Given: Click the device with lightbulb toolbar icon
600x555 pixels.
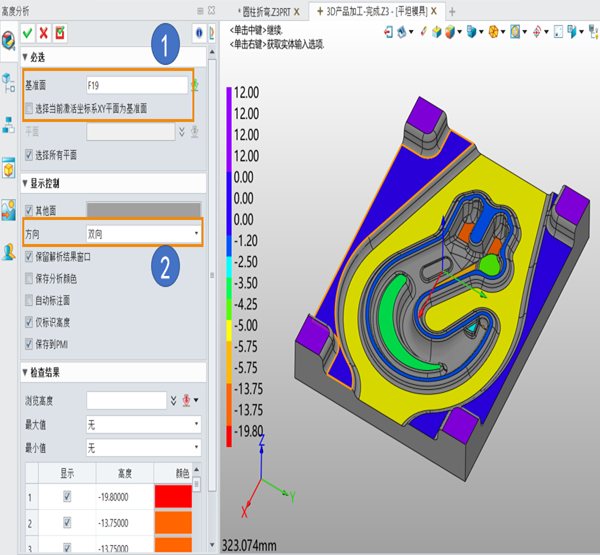Looking at the screenshot, I should click(x=594, y=32).
